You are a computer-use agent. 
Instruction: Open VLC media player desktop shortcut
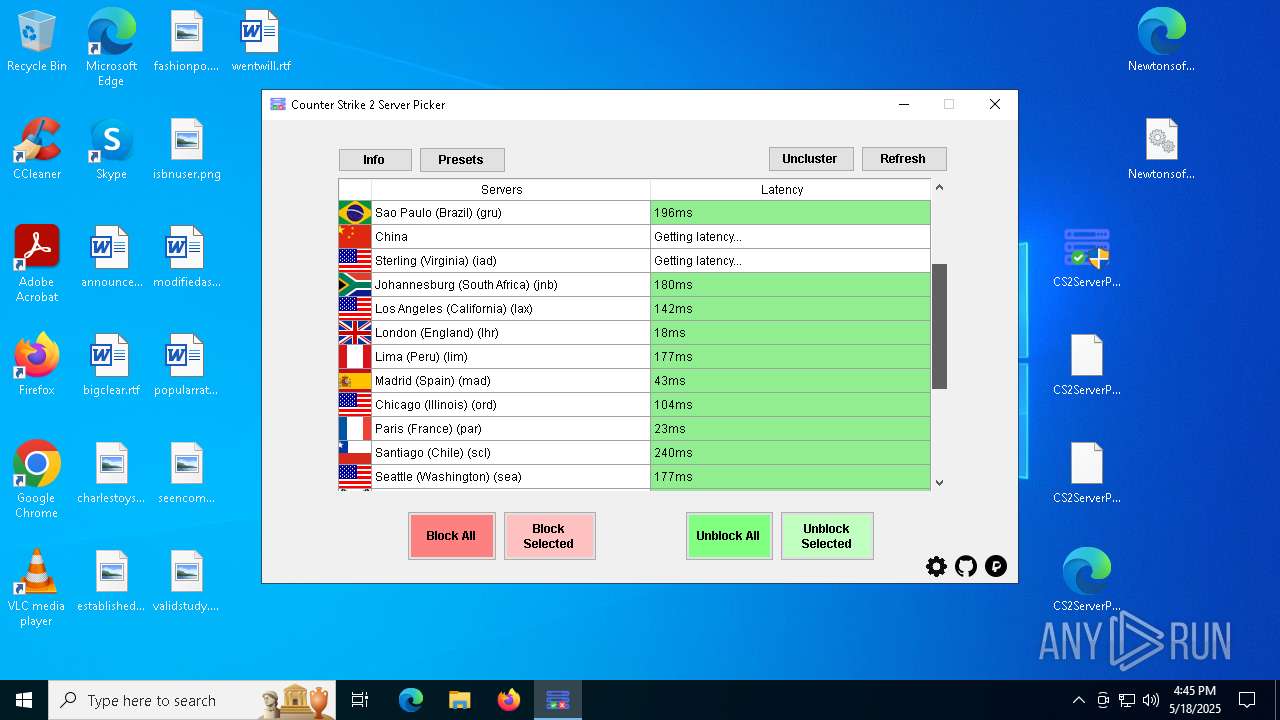[x=37, y=587]
